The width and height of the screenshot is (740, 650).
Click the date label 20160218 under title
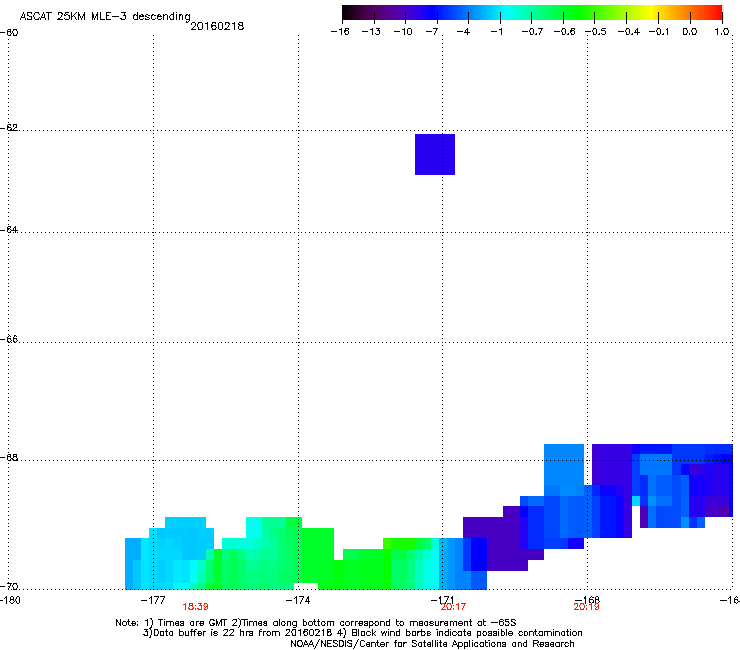pos(217,26)
